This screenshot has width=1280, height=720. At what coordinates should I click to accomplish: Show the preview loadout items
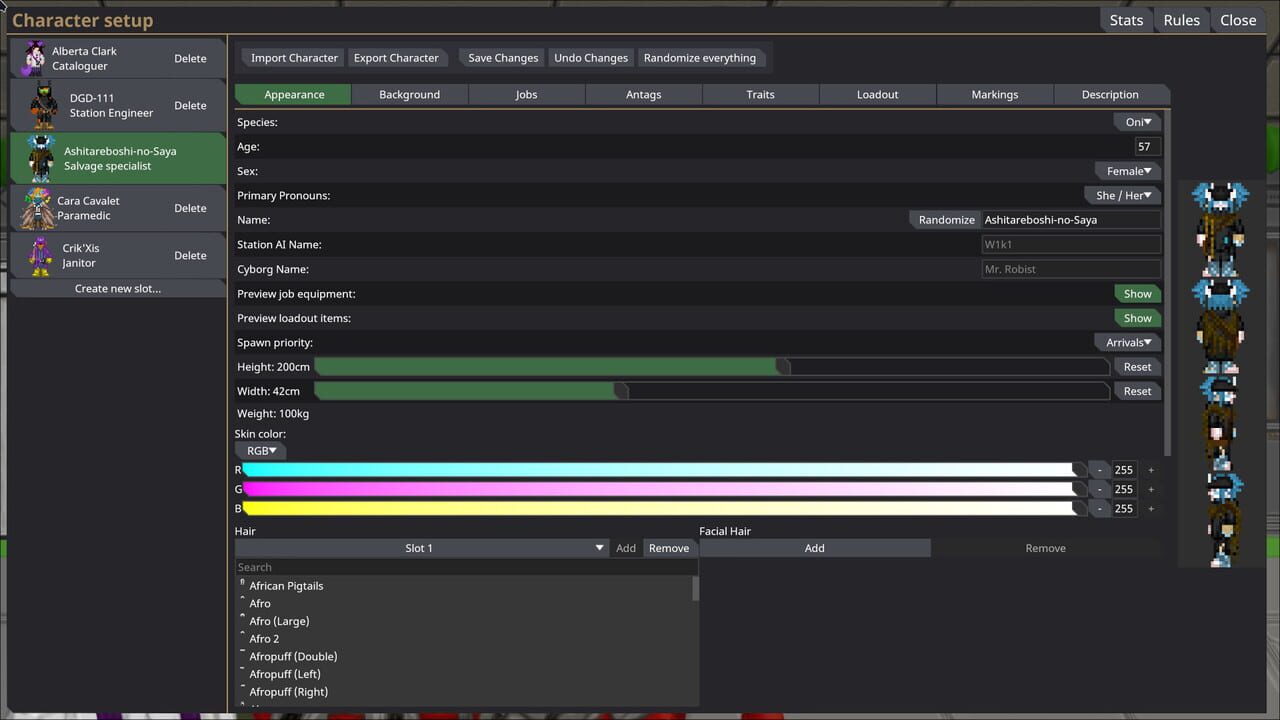pyautogui.click(x=1137, y=317)
